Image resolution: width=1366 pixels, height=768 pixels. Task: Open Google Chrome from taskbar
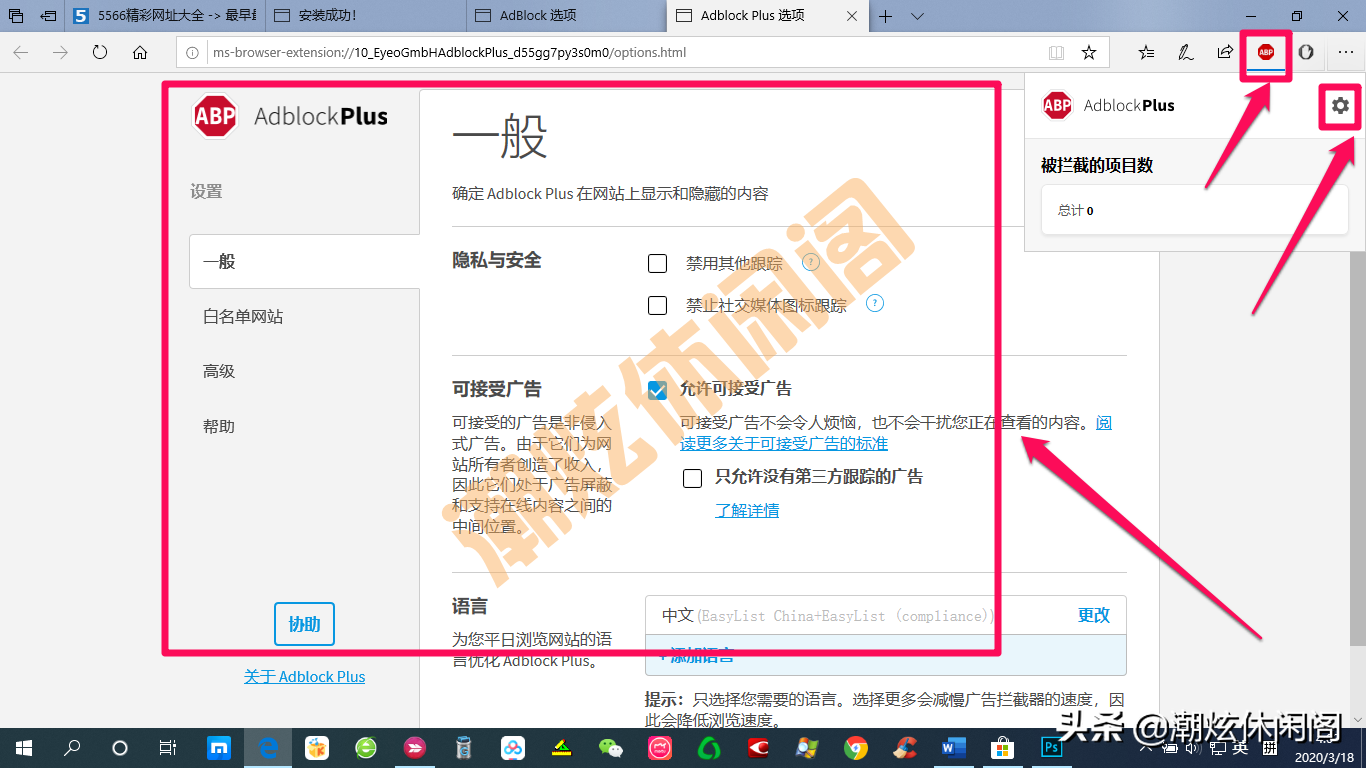click(x=855, y=748)
